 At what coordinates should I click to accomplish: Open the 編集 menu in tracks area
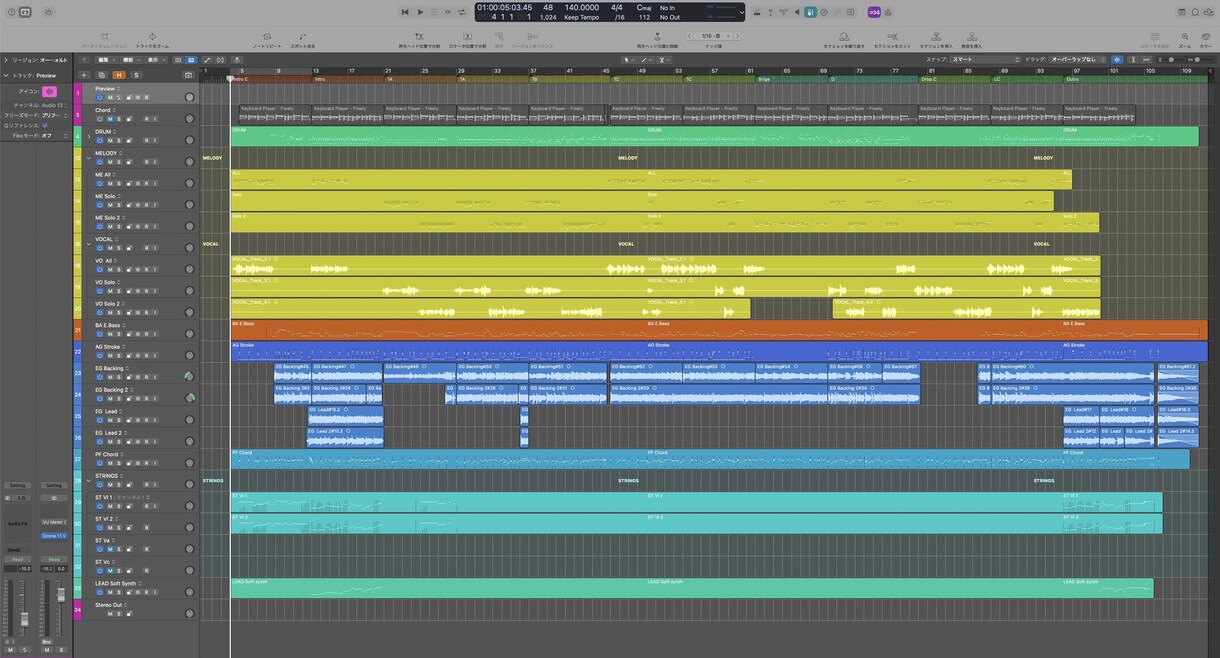(x=106, y=60)
